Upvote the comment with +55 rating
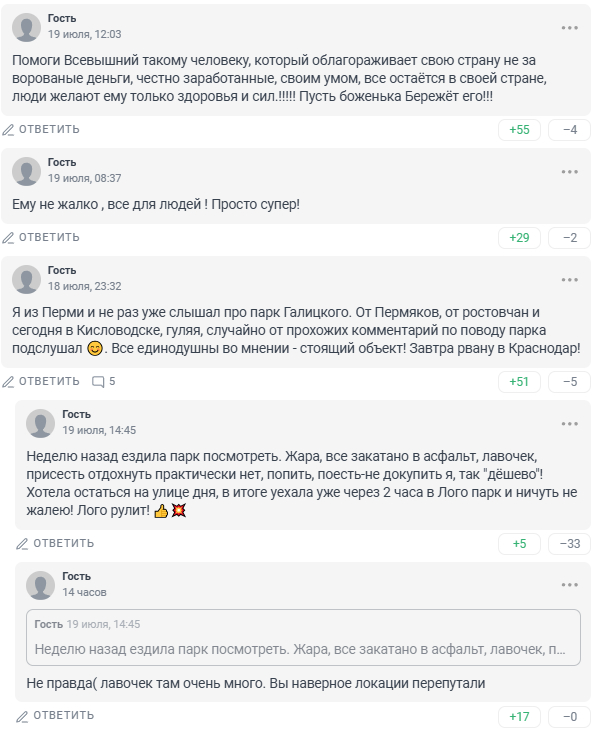603x741 pixels. [519, 130]
